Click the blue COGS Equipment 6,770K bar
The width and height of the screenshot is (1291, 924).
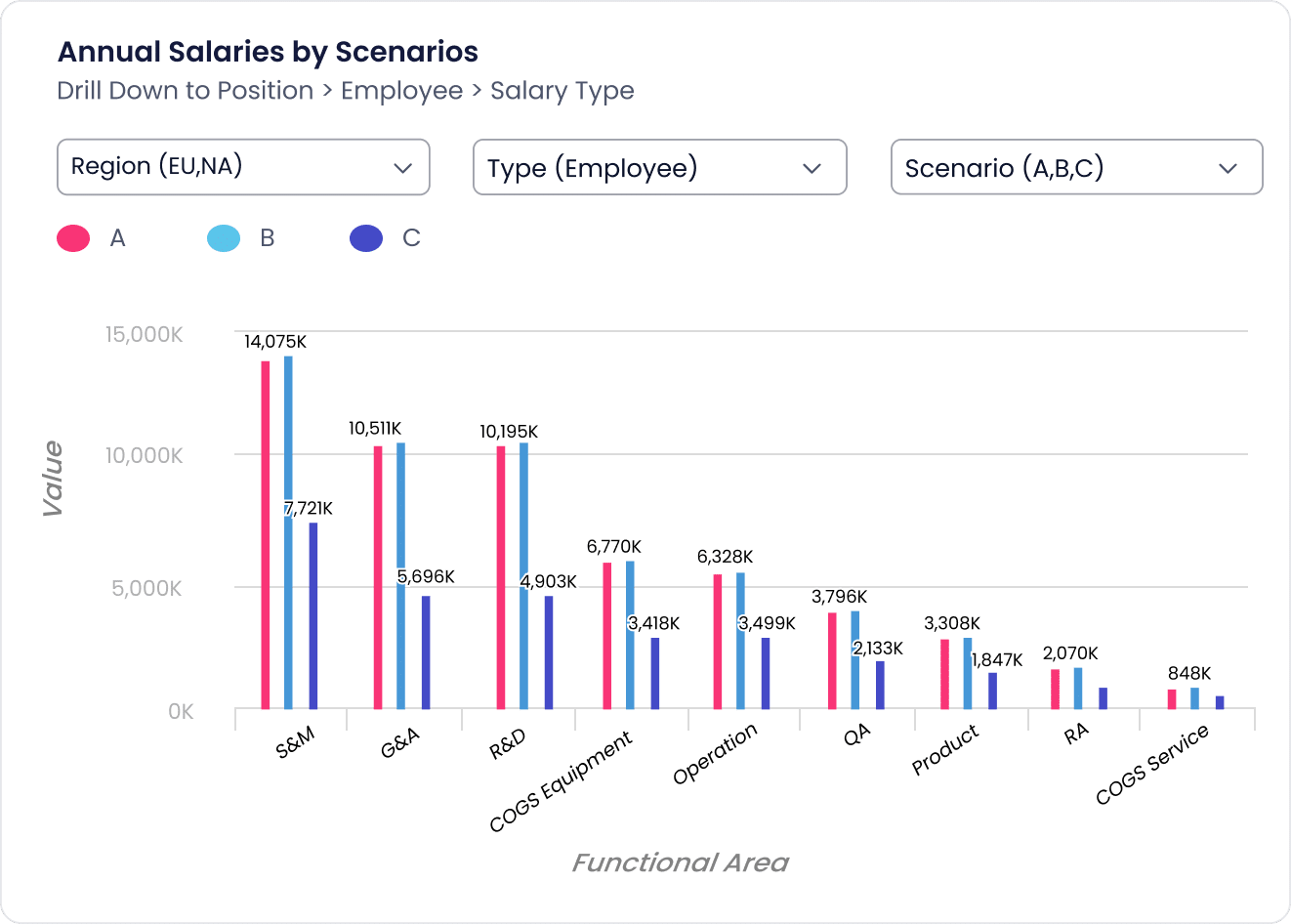[x=630, y=635]
